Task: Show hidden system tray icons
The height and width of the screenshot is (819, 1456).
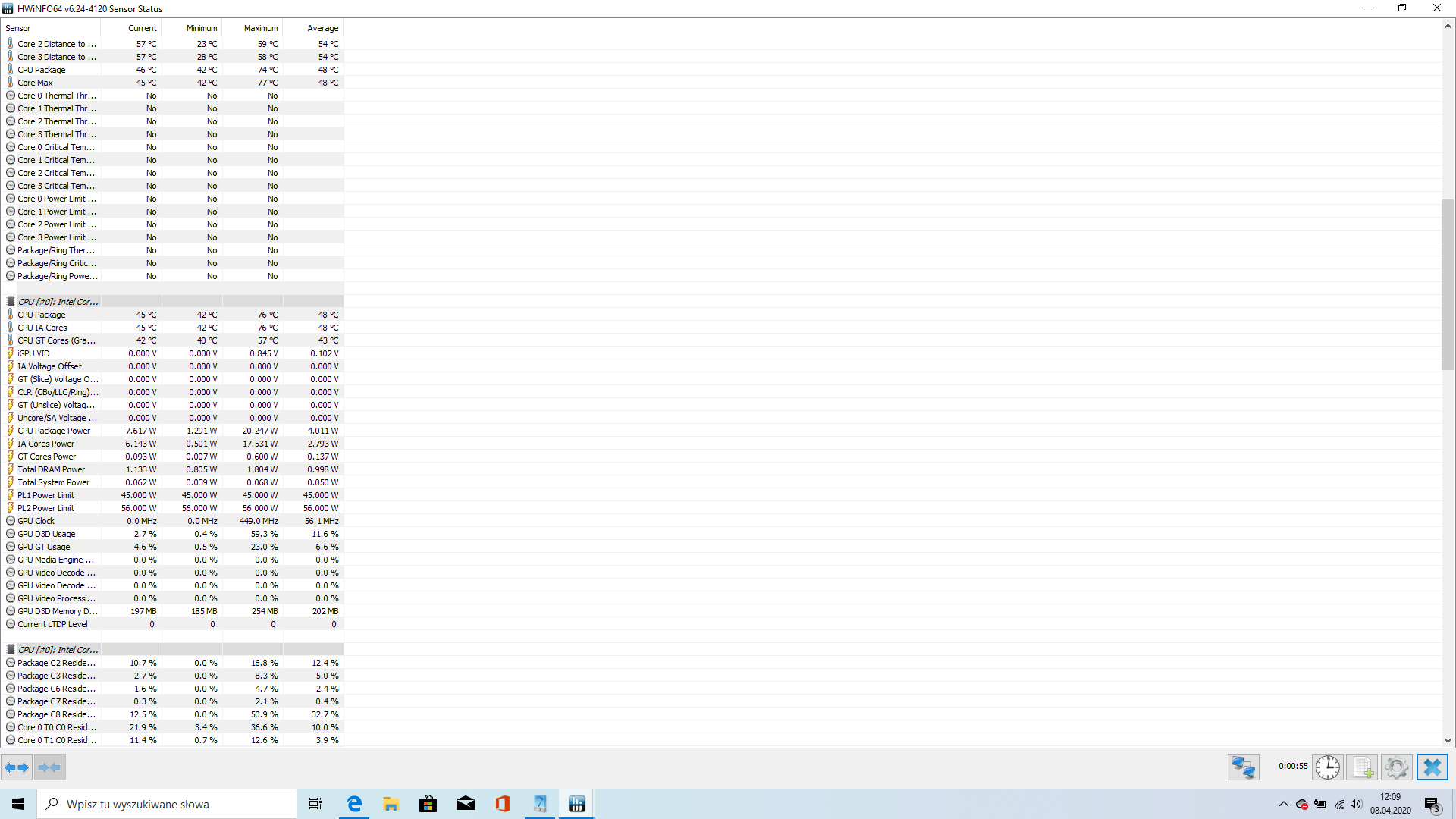Action: pos(1284,804)
